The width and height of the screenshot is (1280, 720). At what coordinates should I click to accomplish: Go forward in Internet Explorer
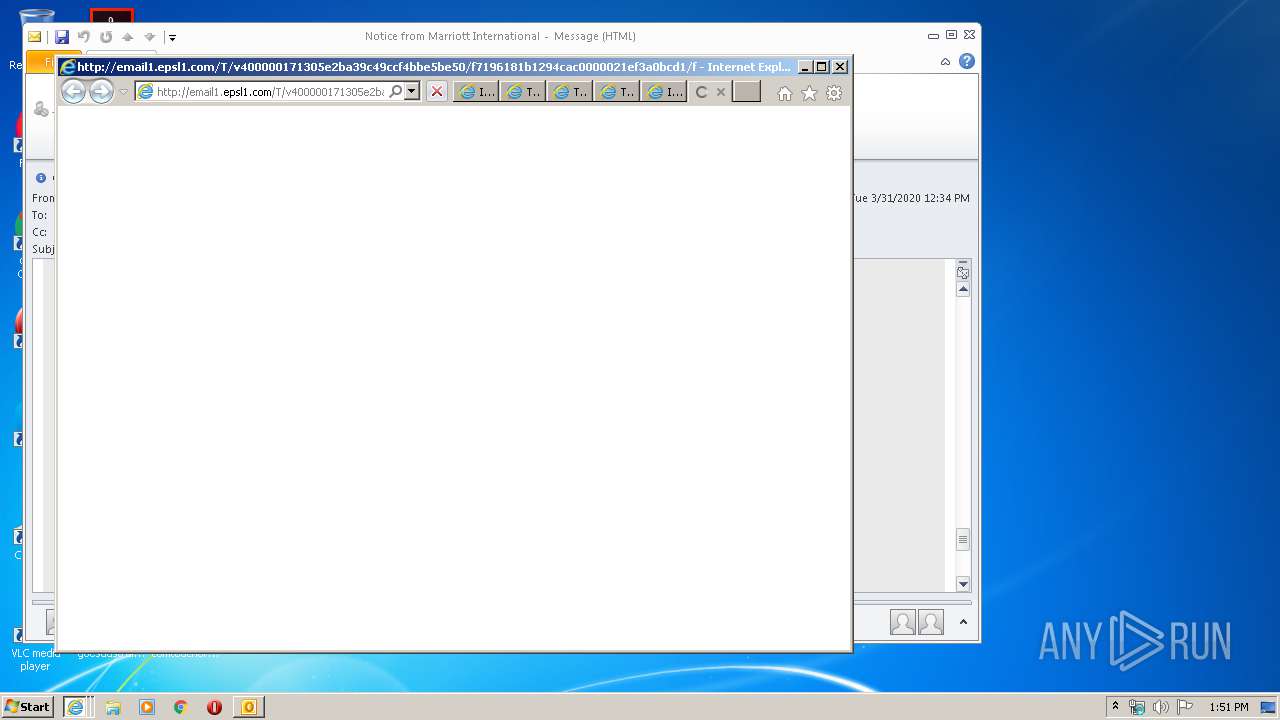(x=101, y=92)
